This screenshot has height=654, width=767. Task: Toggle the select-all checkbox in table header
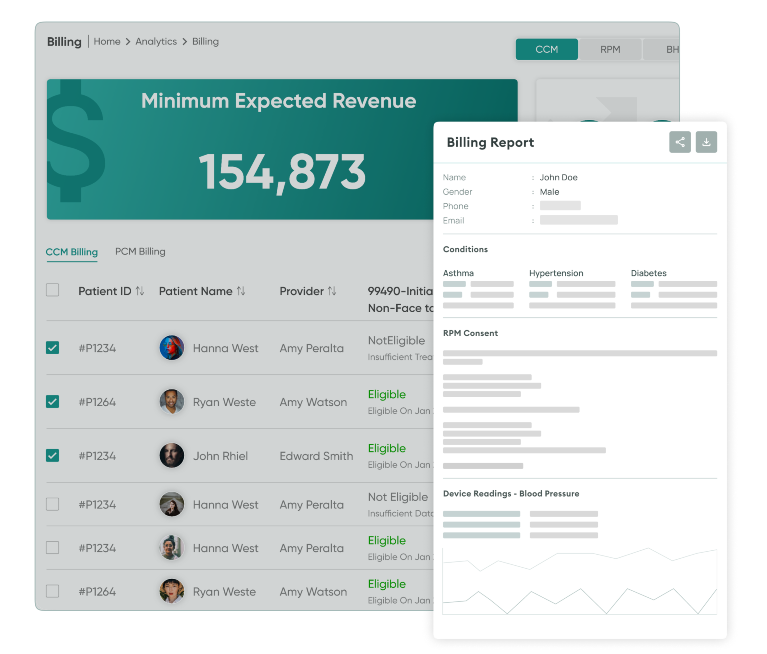coord(53,290)
